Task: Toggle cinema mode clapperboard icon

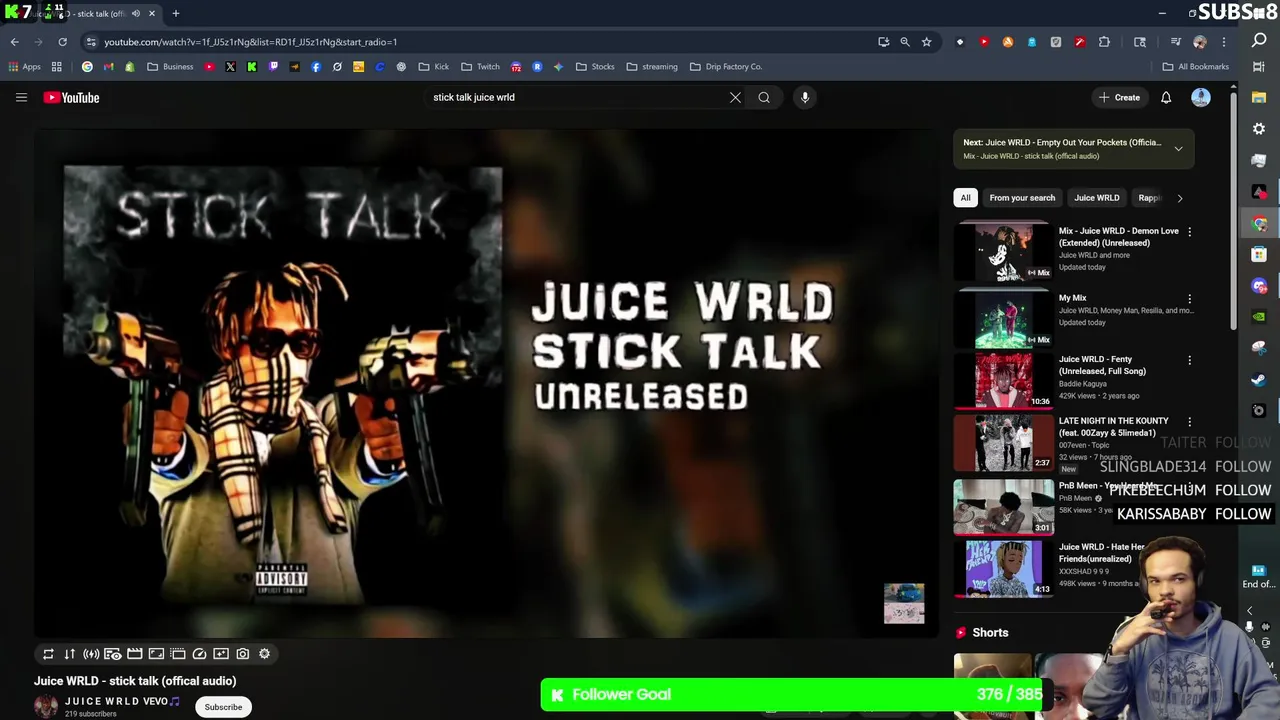Action: (x=135, y=654)
